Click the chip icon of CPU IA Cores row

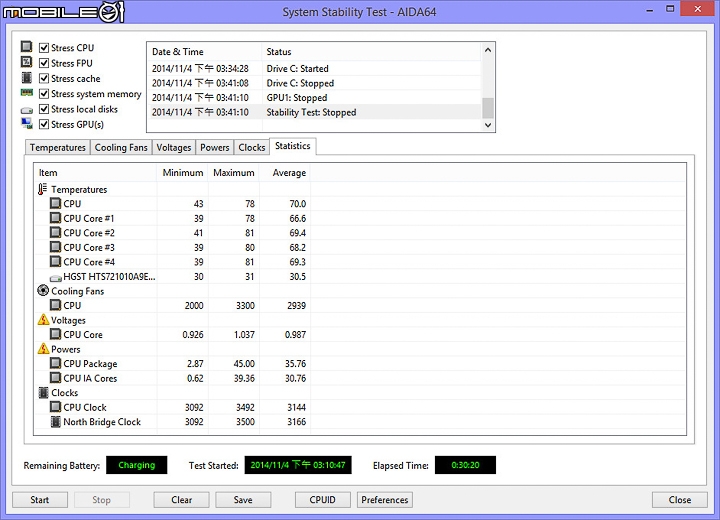tap(55, 378)
